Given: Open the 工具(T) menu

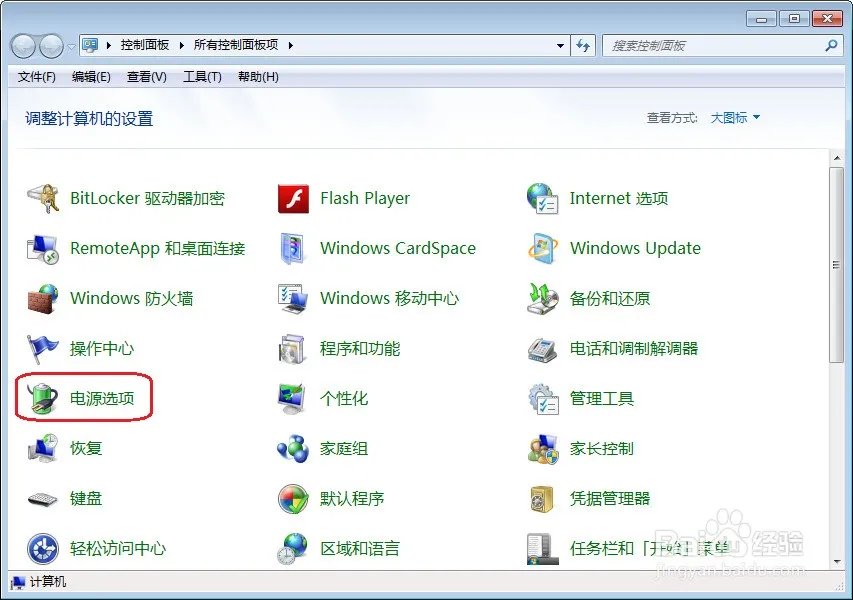Looking at the screenshot, I should pos(200,77).
